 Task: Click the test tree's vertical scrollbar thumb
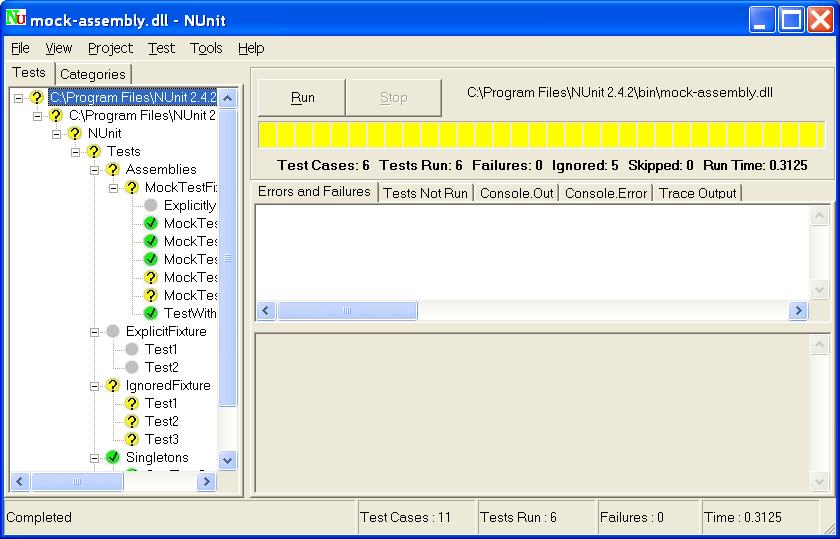click(228, 258)
